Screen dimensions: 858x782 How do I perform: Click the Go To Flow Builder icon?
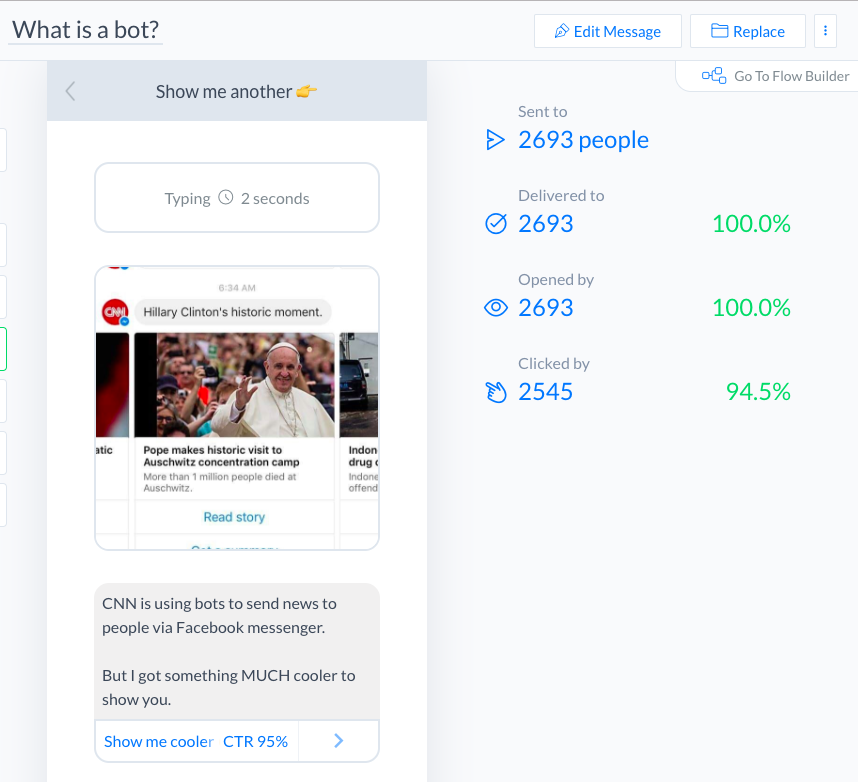[713, 76]
